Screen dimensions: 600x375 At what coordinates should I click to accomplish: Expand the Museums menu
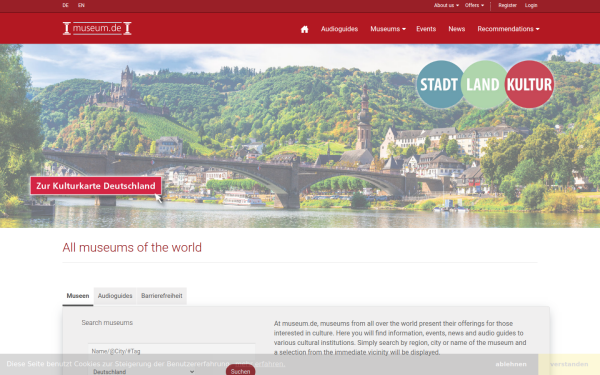tap(388, 29)
